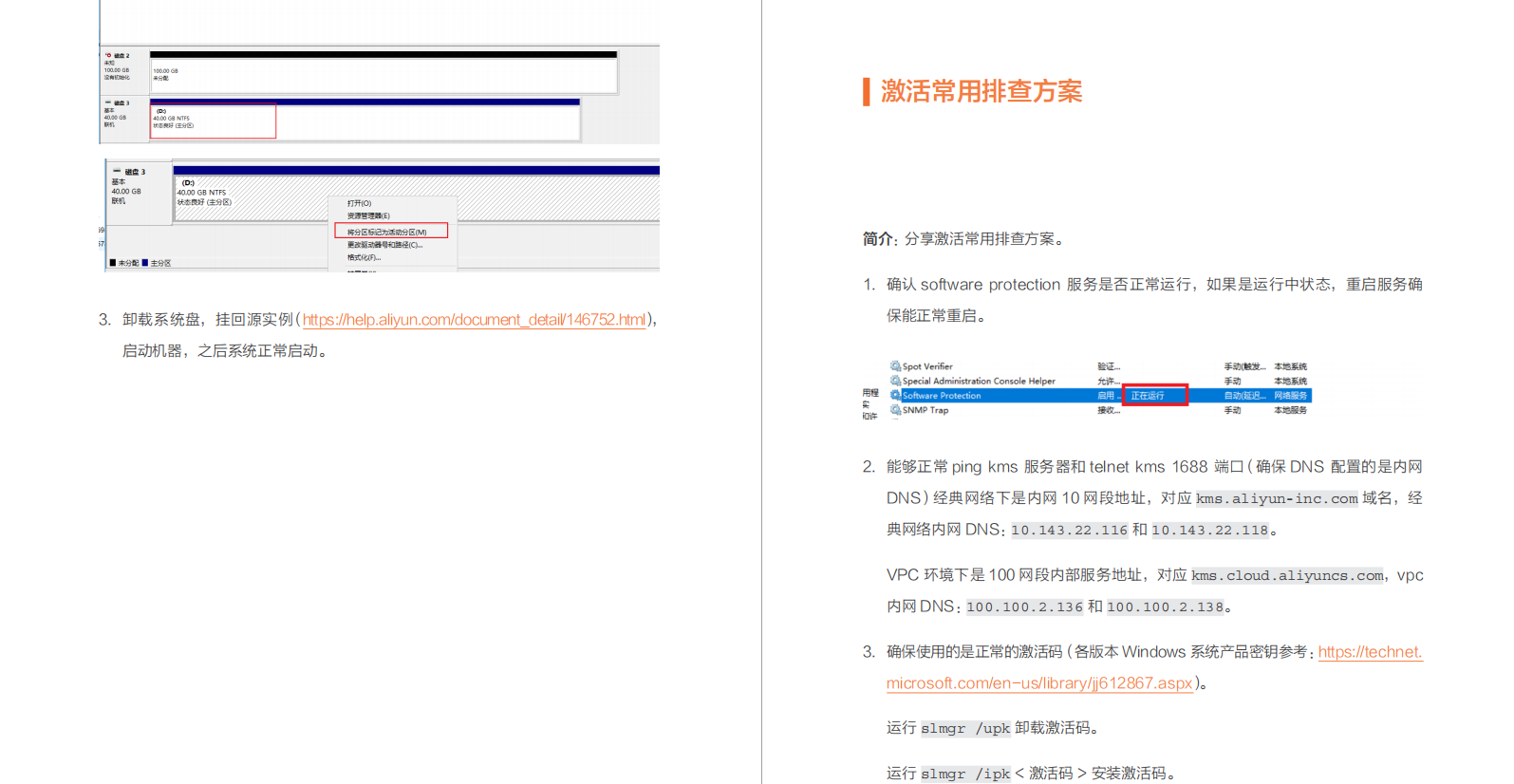The width and height of the screenshot is (1514, 784).
Task: Choose 打开(O) in the partition context menu
Action: point(359,203)
